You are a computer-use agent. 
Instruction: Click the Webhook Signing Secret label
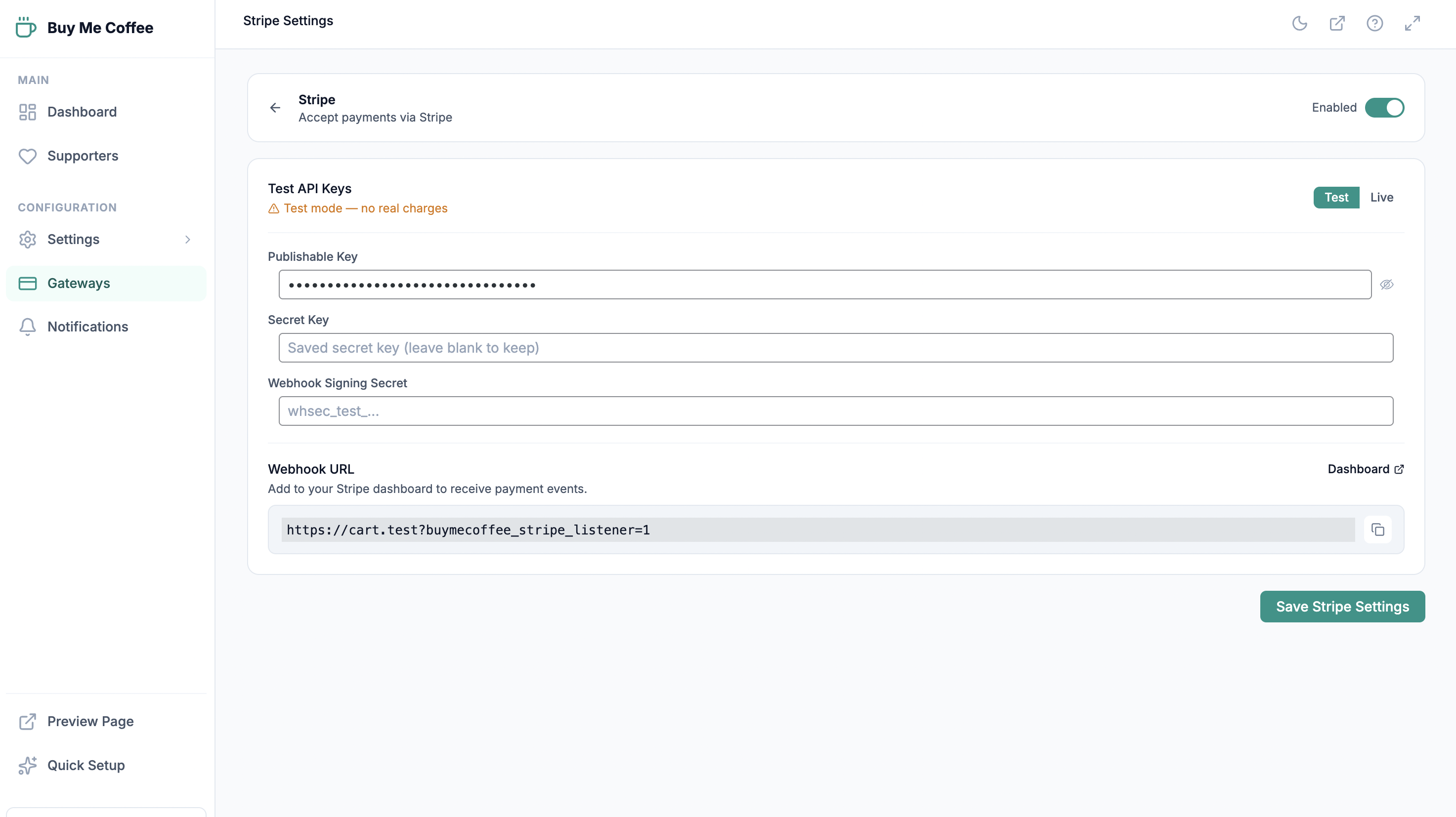click(x=338, y=383)
